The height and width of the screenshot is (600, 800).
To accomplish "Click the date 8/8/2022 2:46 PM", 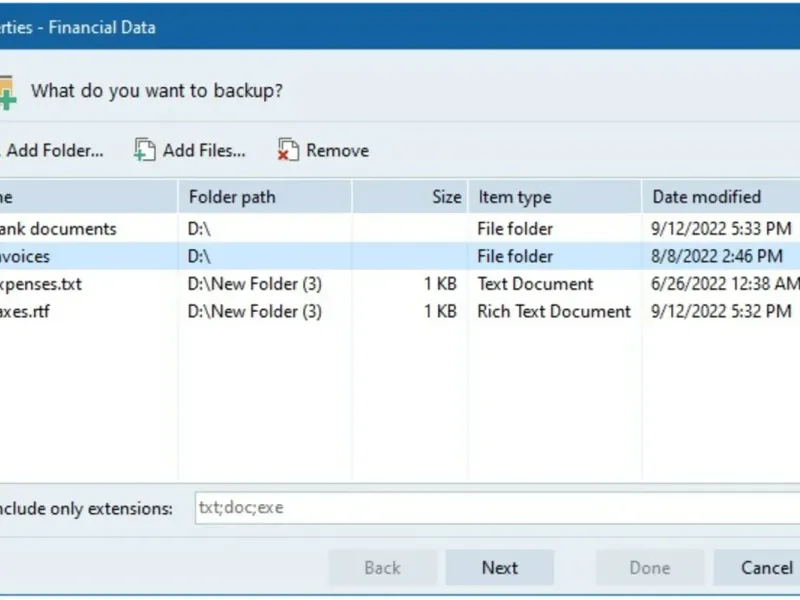I will tap(716, 256).
